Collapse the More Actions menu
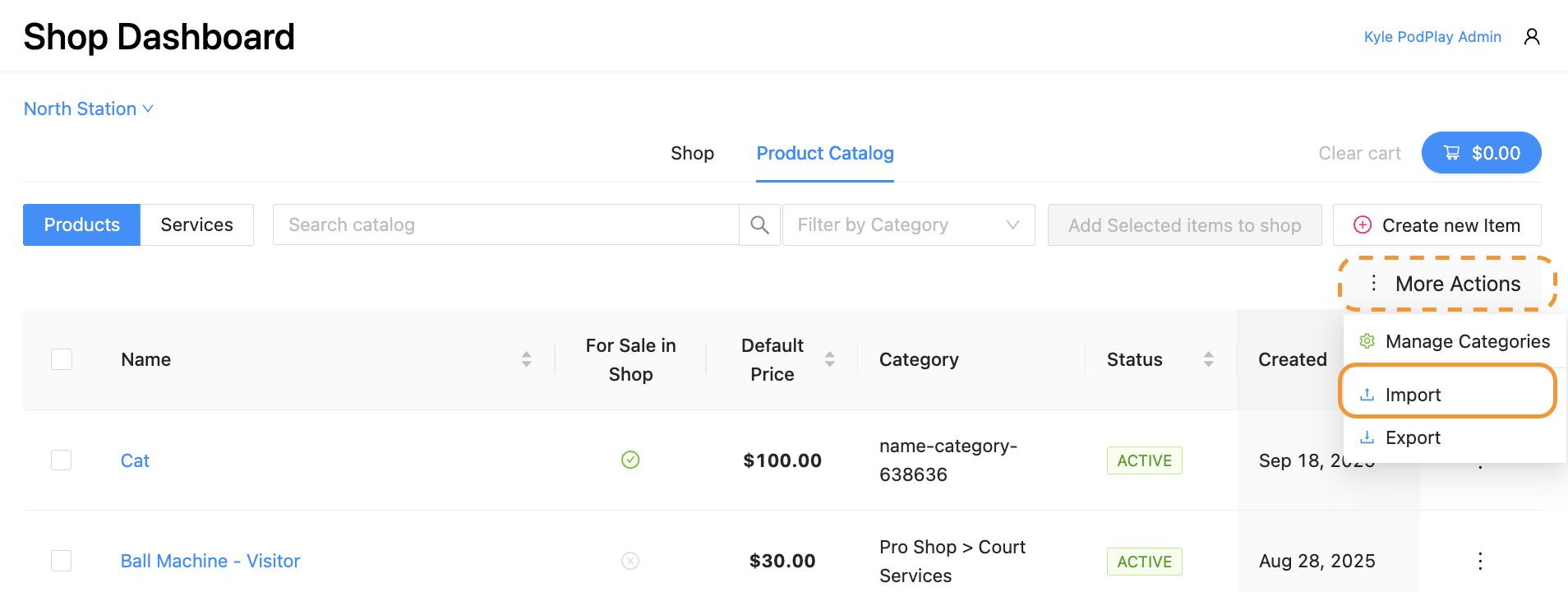 (1446, 284)
